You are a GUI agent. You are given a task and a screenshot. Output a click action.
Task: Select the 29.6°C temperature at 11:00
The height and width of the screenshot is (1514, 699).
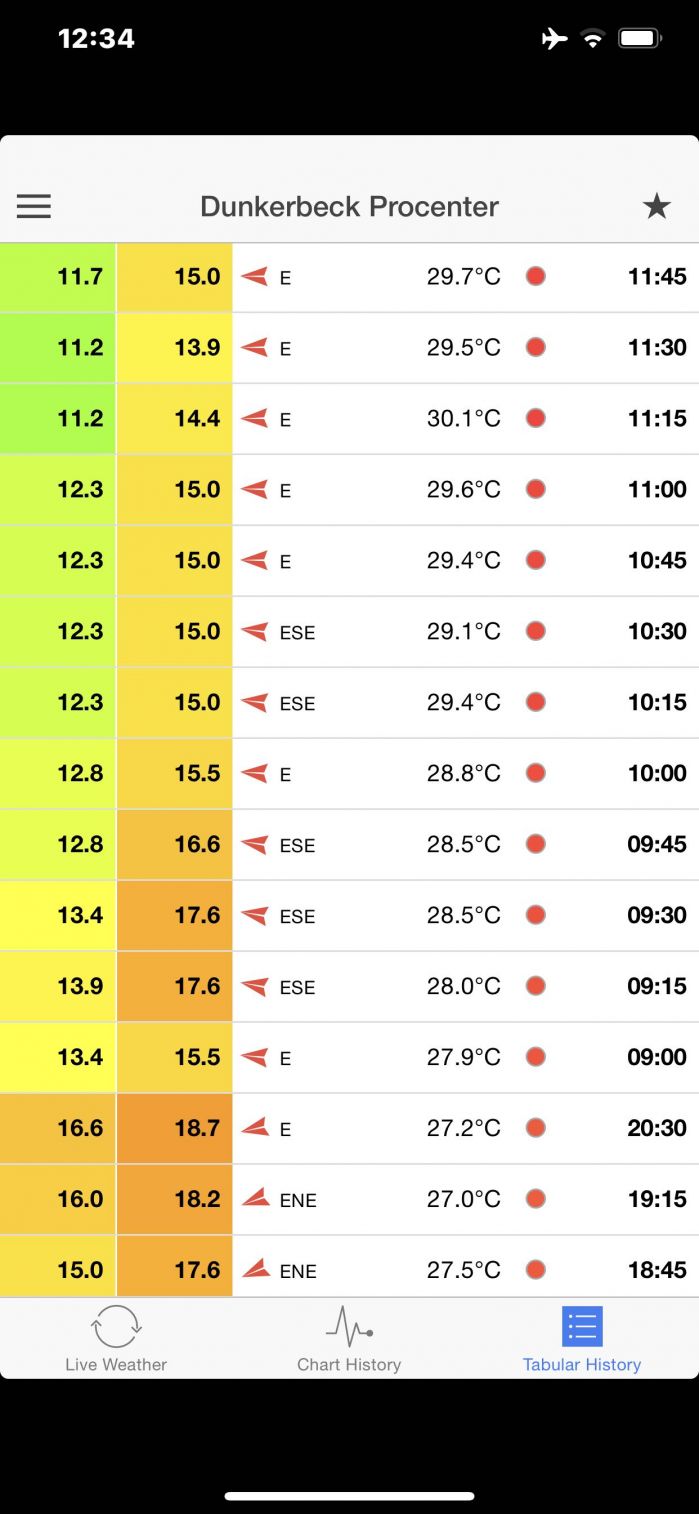point(464,489)
